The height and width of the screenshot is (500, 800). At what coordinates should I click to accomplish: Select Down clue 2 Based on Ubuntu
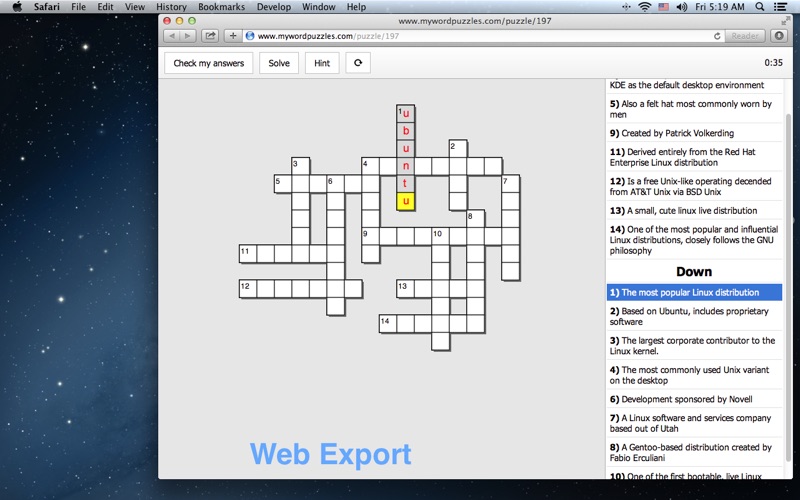pos(694,316)
